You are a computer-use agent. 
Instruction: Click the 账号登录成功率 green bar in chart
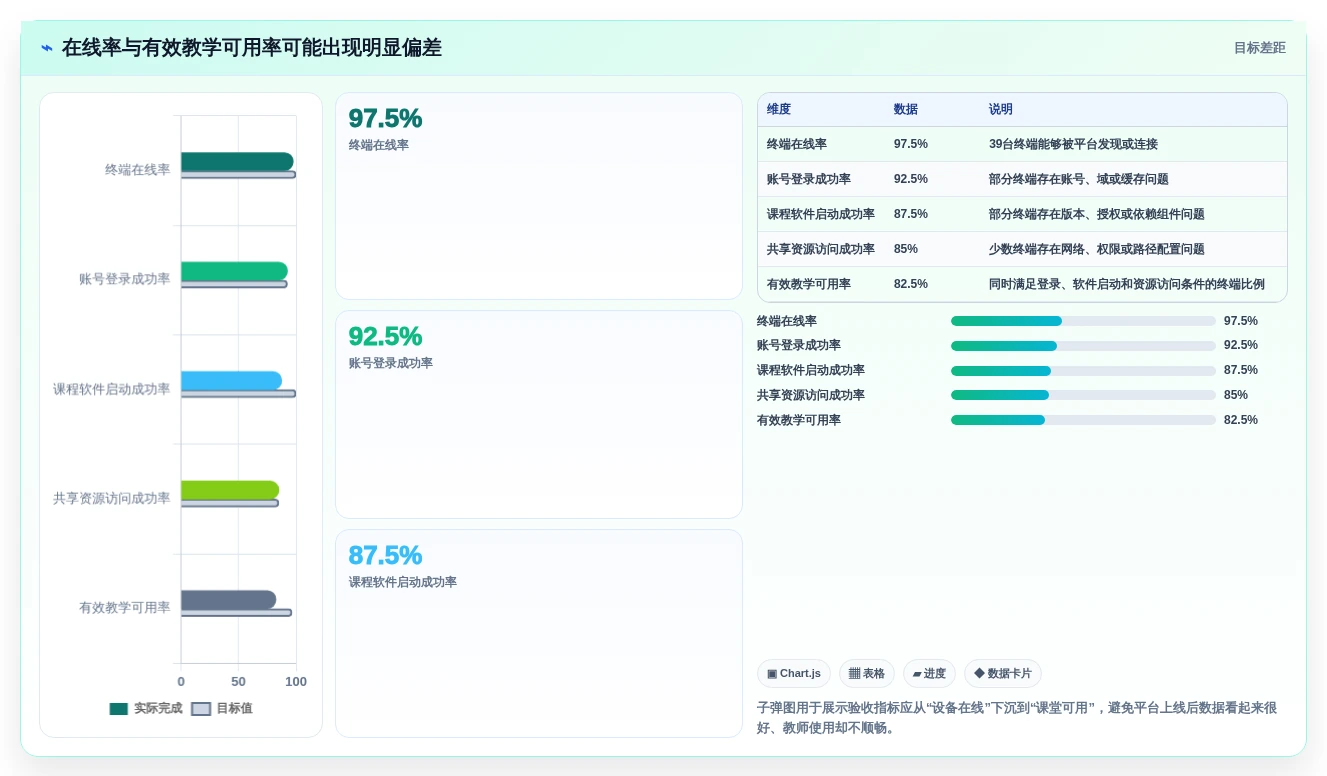234,271
